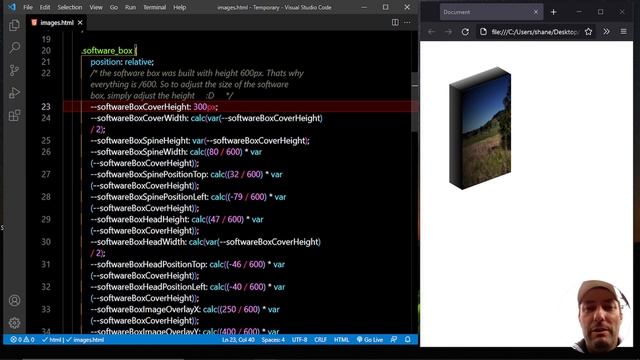Click the software box image in browser
Viewport: 640px width, 360px height.
480,128
